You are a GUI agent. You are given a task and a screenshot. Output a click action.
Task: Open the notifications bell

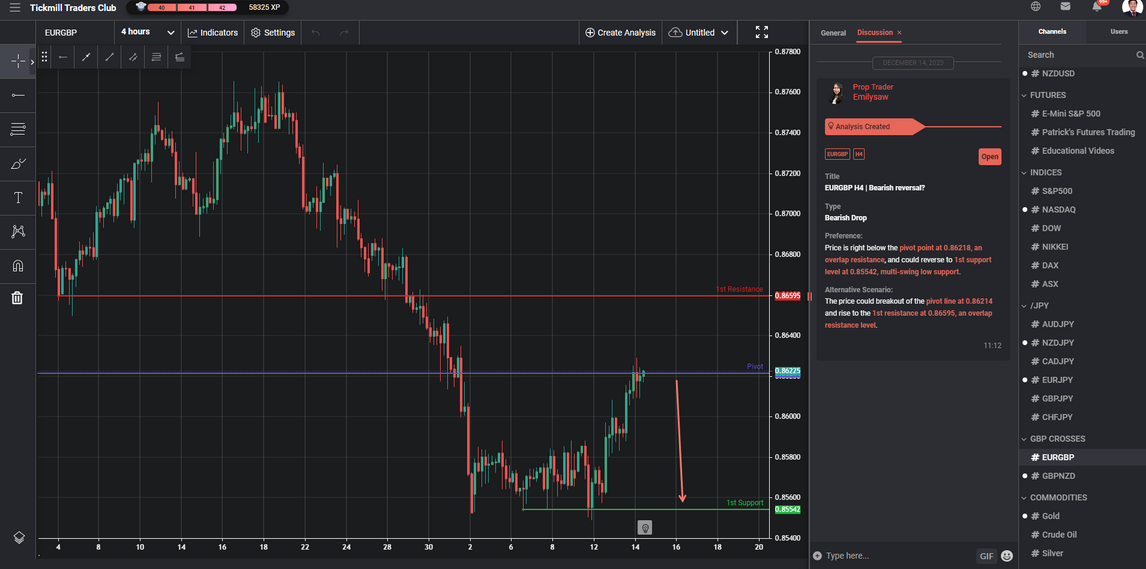click(1097, 7)
